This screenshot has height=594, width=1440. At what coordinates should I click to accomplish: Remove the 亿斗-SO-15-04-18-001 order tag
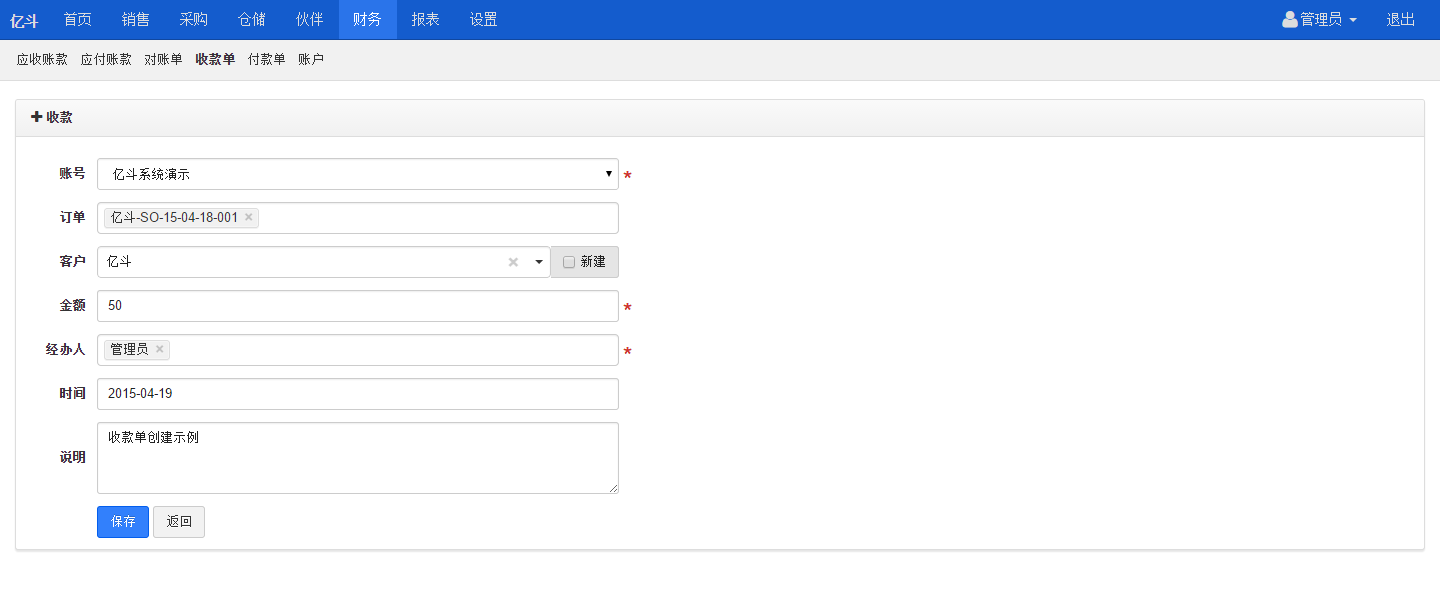[249, 217]
